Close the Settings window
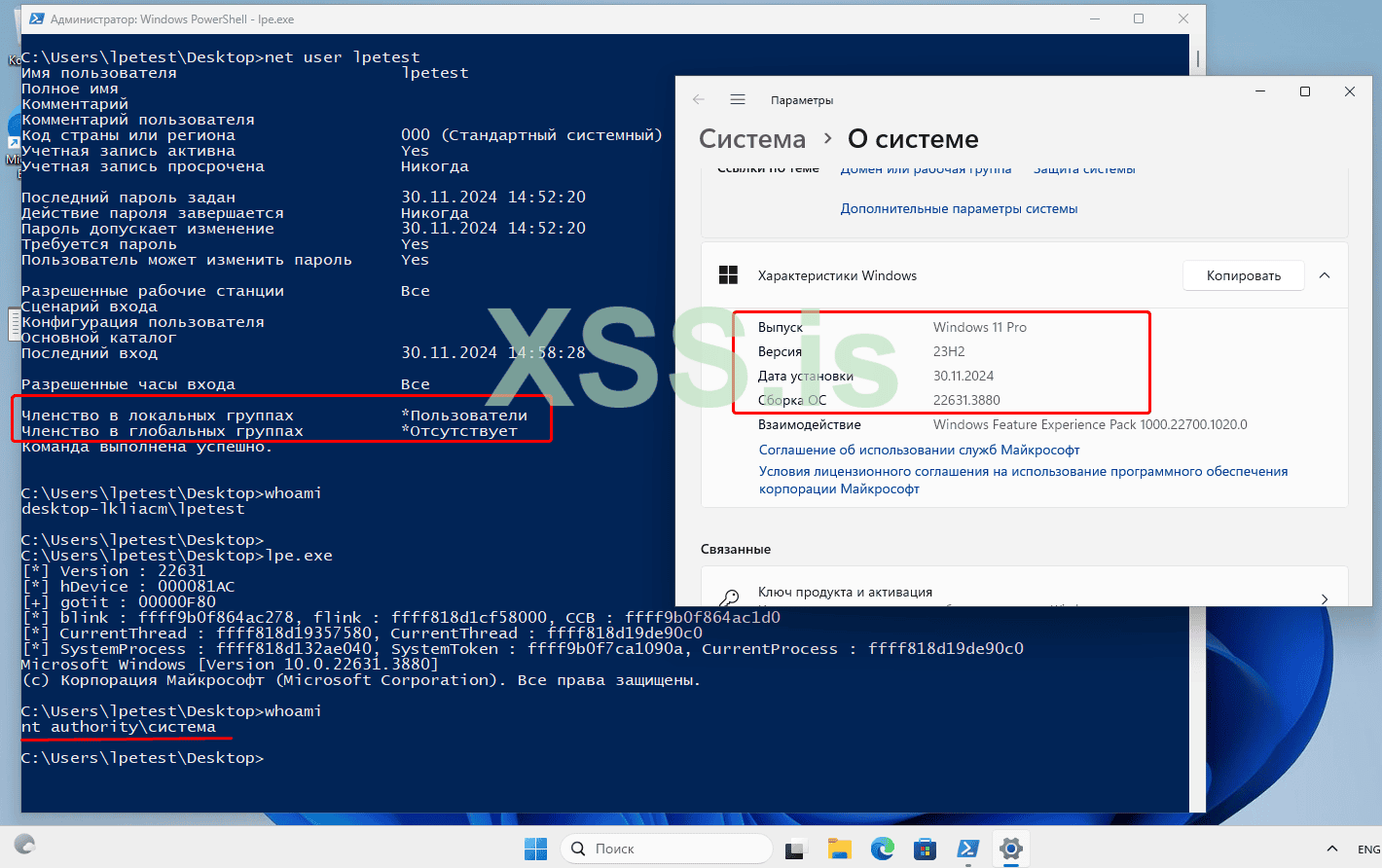This screenshot has height=868, width=1382. (1350, 91)
